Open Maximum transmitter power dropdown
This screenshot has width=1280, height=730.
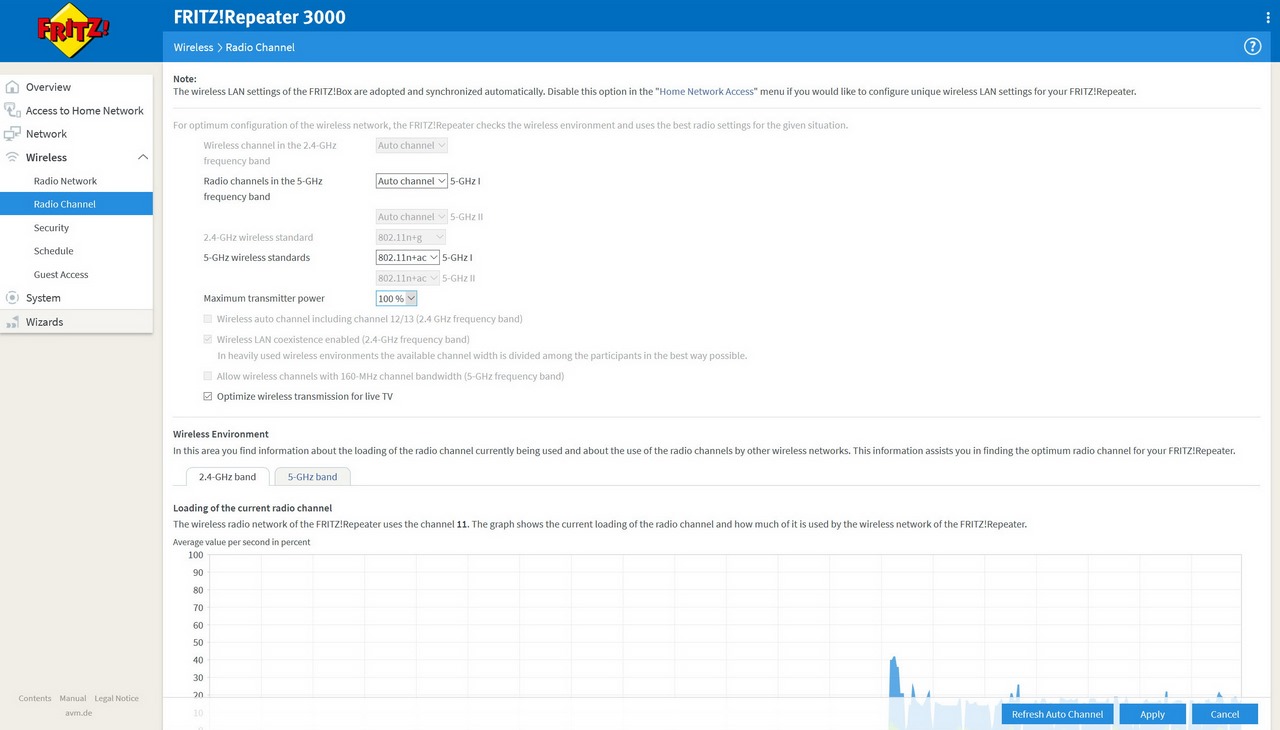396,298
